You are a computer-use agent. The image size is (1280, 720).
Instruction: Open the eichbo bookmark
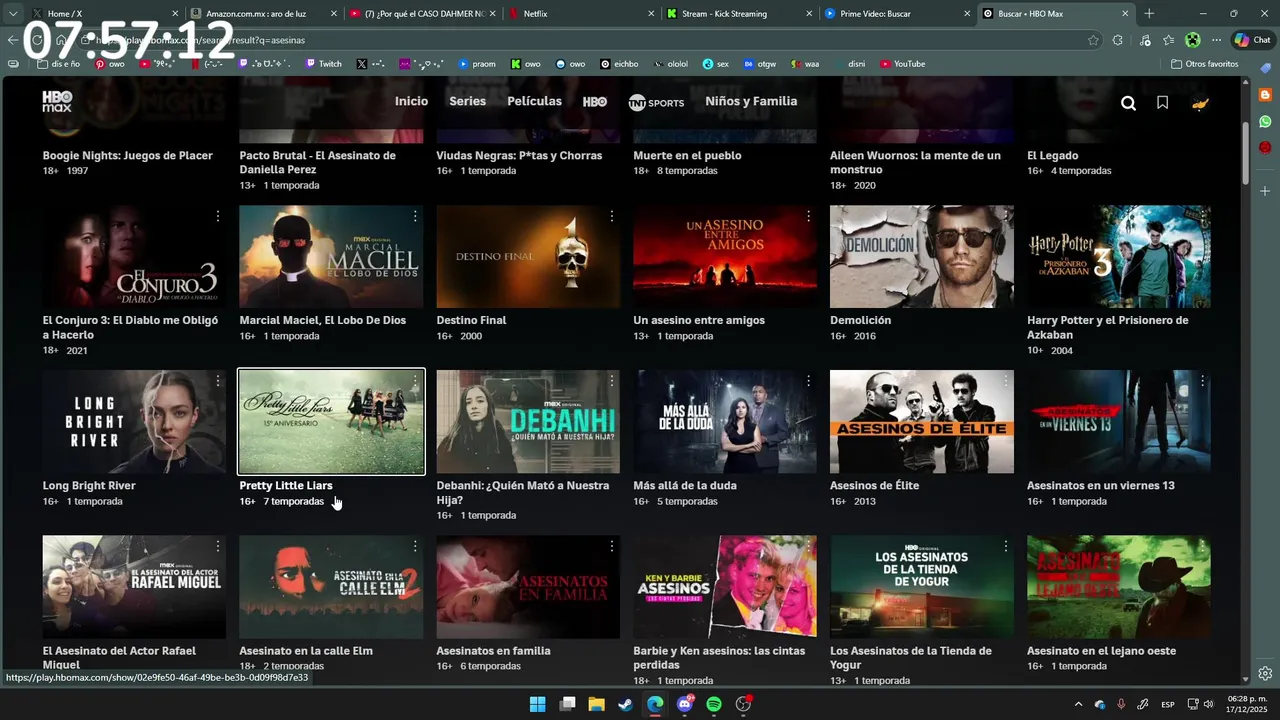point(619,64)
